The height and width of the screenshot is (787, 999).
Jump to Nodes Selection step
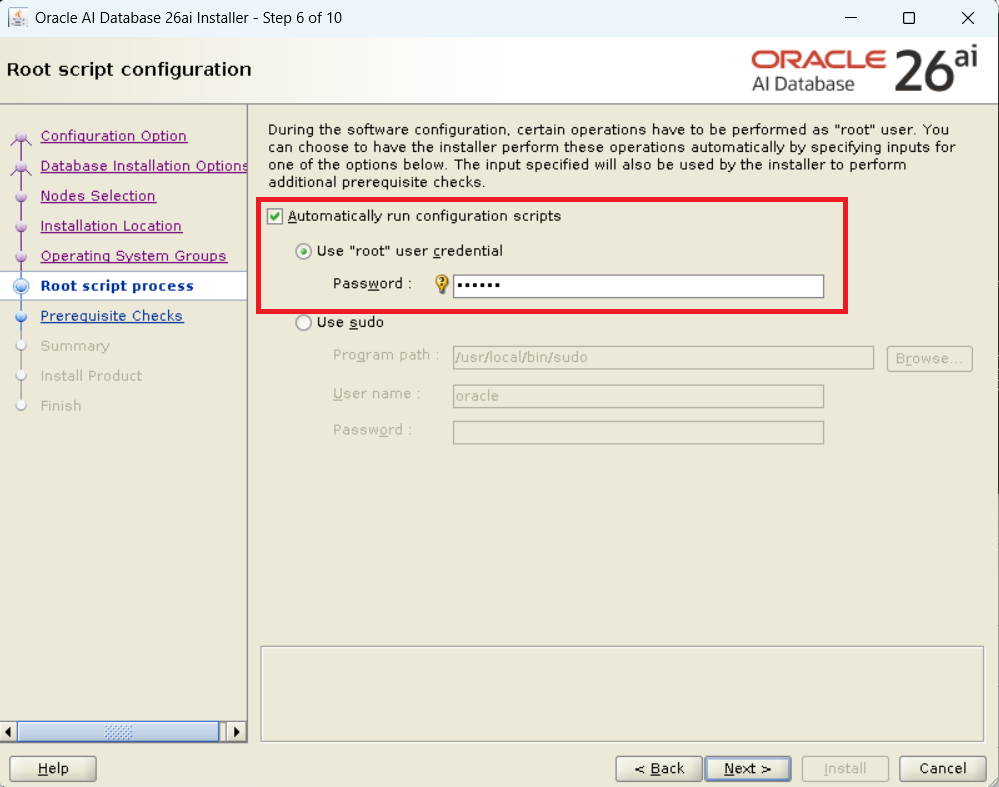coord(98,196)
